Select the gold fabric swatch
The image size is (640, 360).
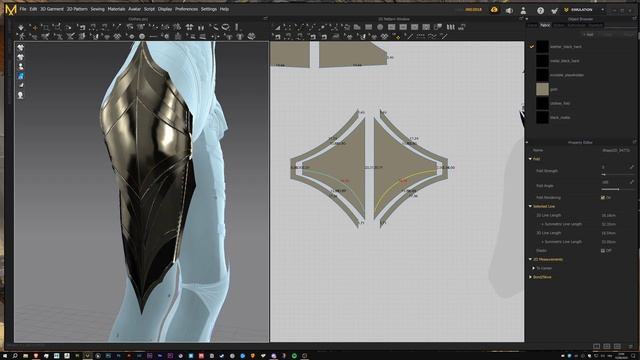pyautogui.click(x=542, y=89)
